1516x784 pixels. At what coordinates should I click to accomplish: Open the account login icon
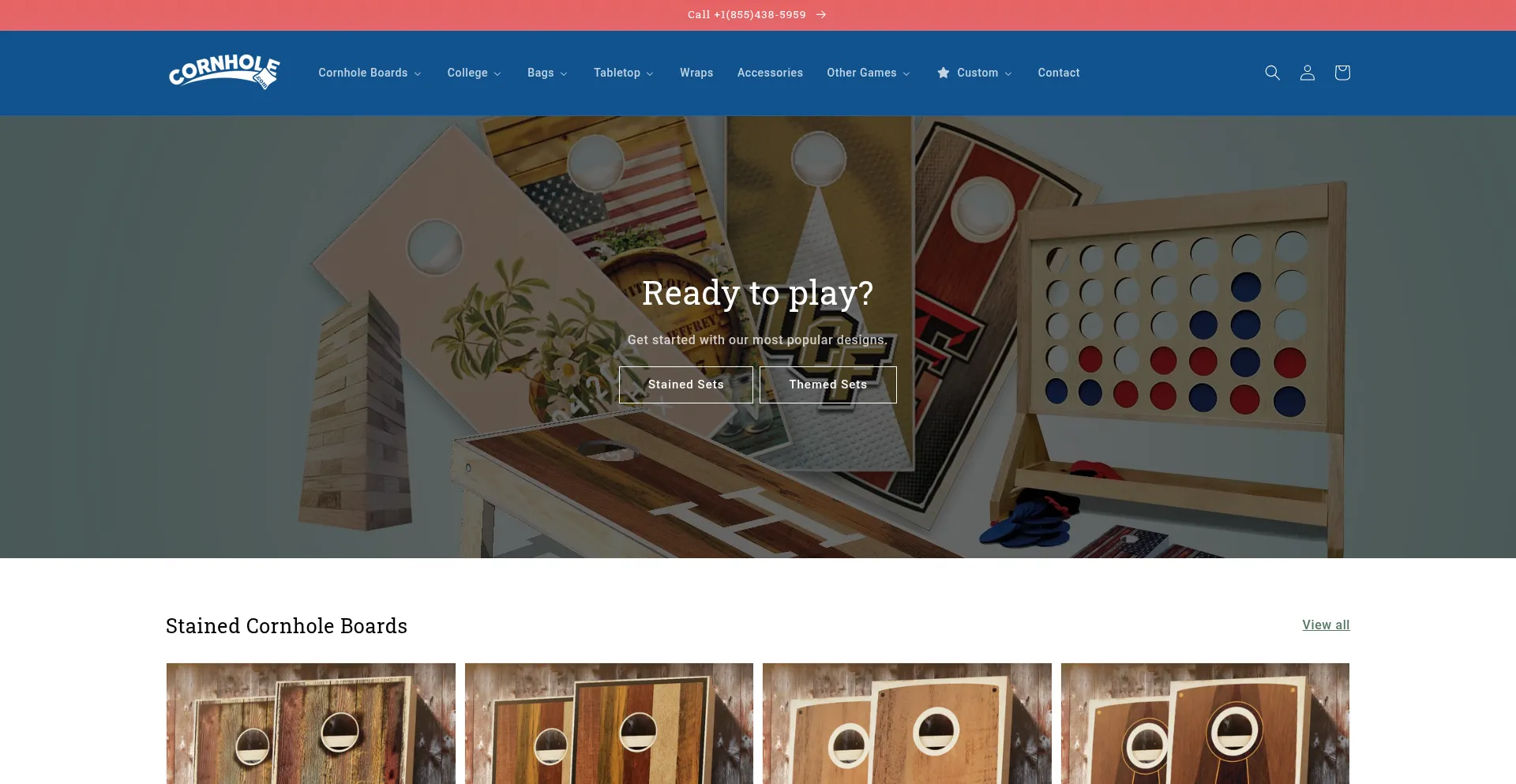click(x=1308, y=73)
